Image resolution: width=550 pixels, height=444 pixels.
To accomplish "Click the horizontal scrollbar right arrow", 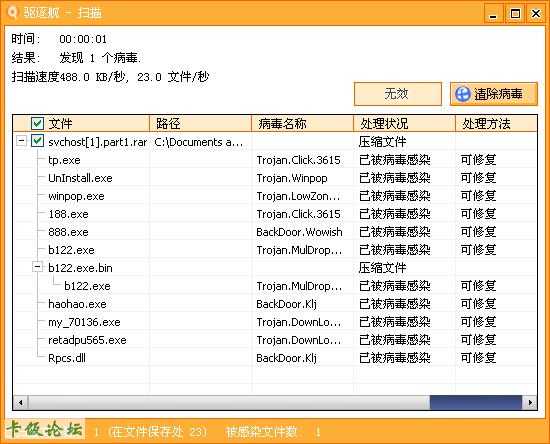I will point(530,403).
